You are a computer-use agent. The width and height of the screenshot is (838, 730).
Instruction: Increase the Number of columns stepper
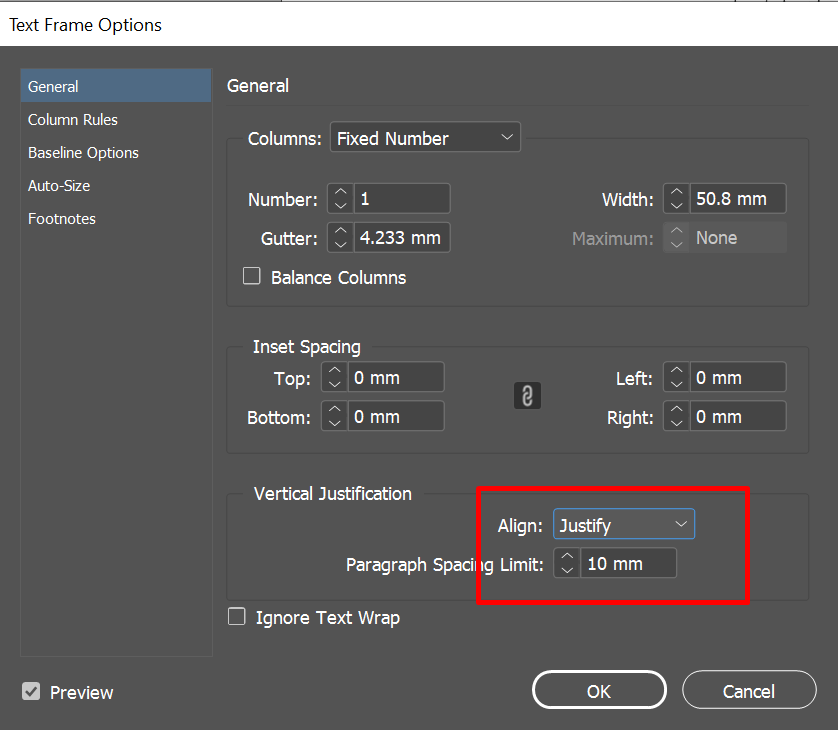click(x=340, y=192)
